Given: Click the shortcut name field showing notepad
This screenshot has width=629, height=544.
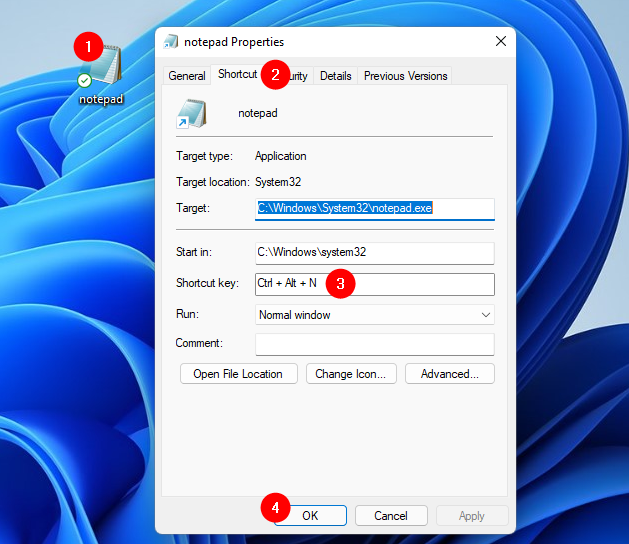Looking at the screenshot, I should [x=258, y=113].
